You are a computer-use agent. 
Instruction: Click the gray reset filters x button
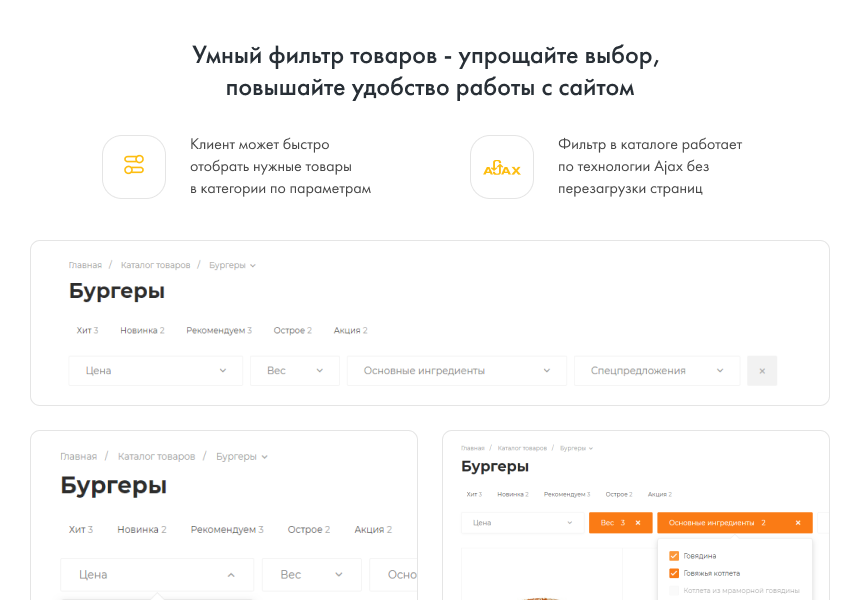762,370
